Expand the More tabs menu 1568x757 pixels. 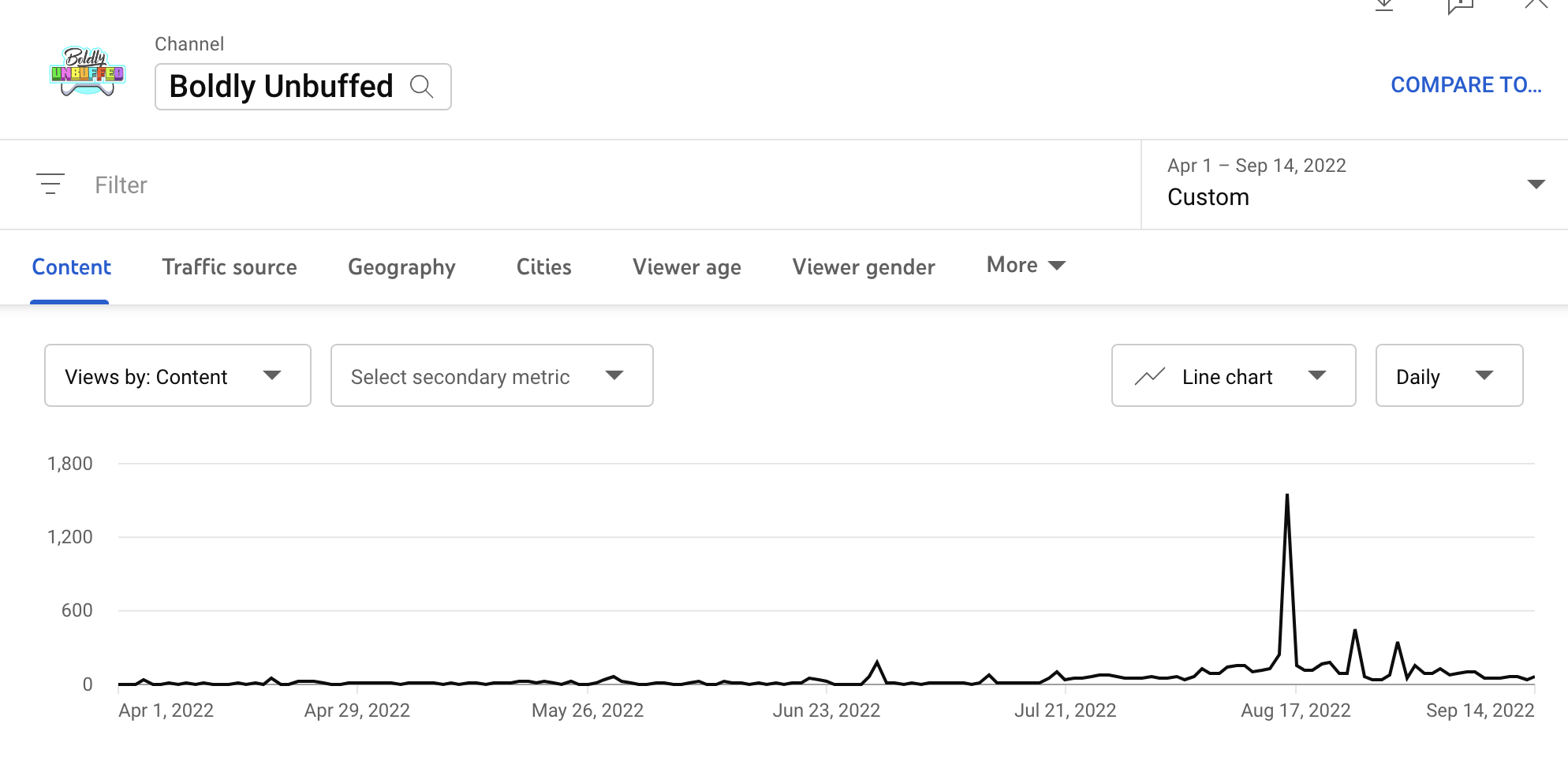pyautogui.click(x=1024, y=265)
